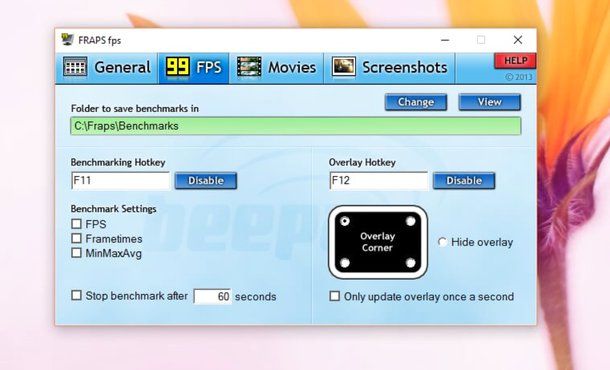Click the yellow 99 FPS counter icon
610x370 pixels.
coord(178,68)
